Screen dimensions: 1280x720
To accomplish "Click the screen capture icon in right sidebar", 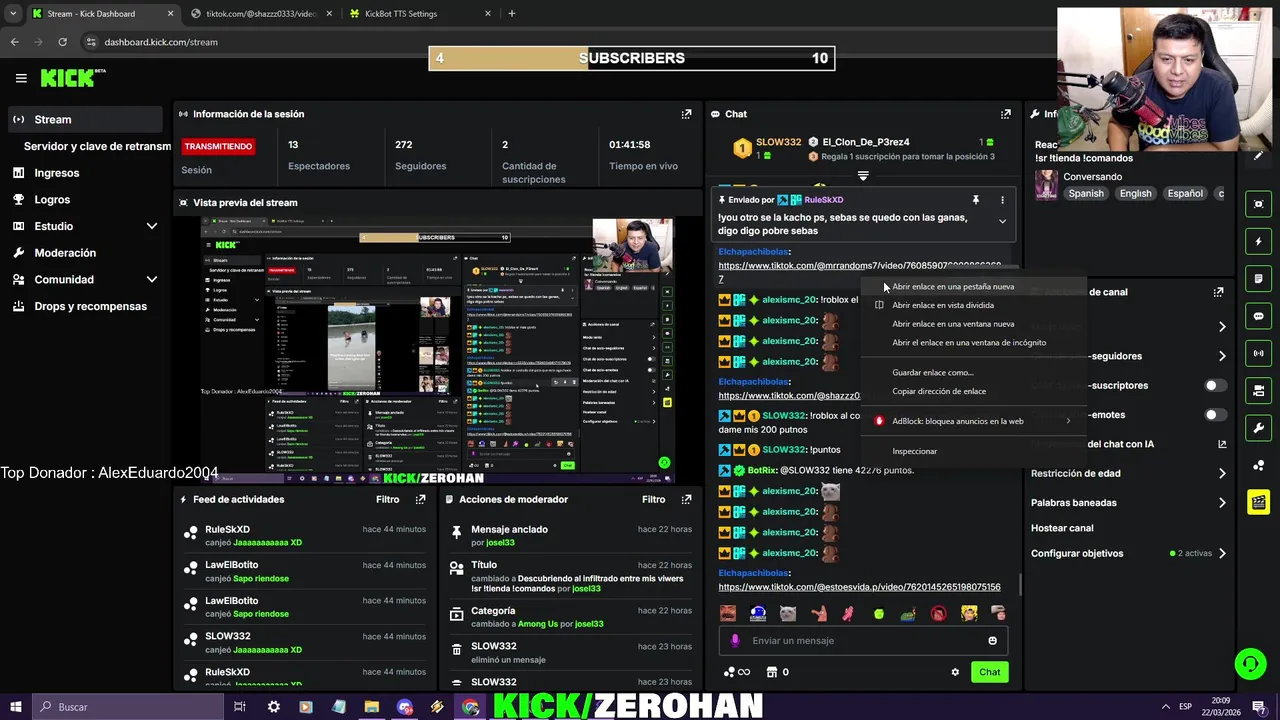I will (x=1259, y=204).
